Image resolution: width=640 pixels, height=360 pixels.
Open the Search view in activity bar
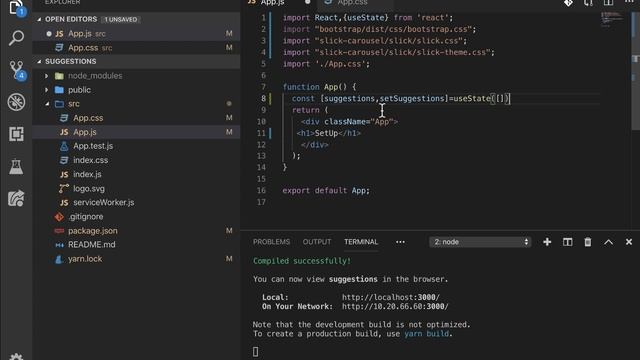(x=16, y=38)
